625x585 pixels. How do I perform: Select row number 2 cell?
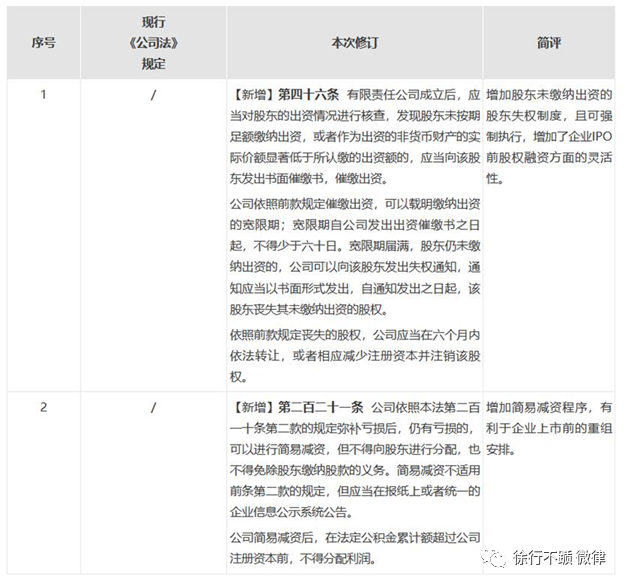pyautogui.click(x=43, y=408)
